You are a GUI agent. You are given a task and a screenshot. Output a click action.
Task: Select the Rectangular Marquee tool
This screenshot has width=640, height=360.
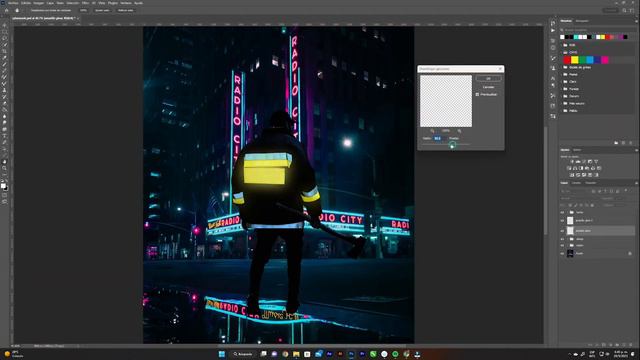click(4, 32)
